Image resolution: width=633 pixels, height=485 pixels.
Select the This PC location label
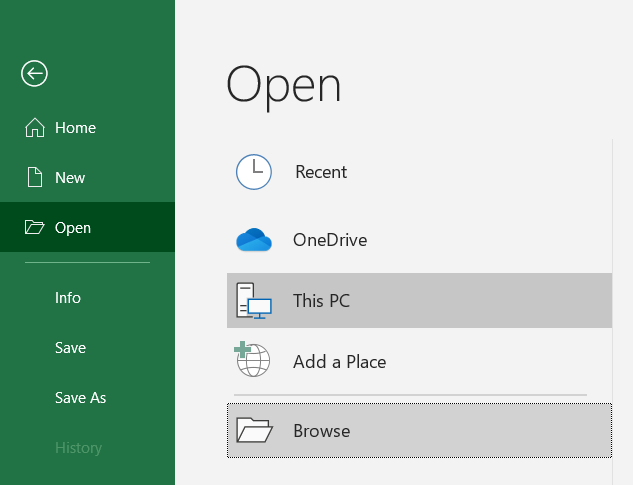[x=321, y=301]
